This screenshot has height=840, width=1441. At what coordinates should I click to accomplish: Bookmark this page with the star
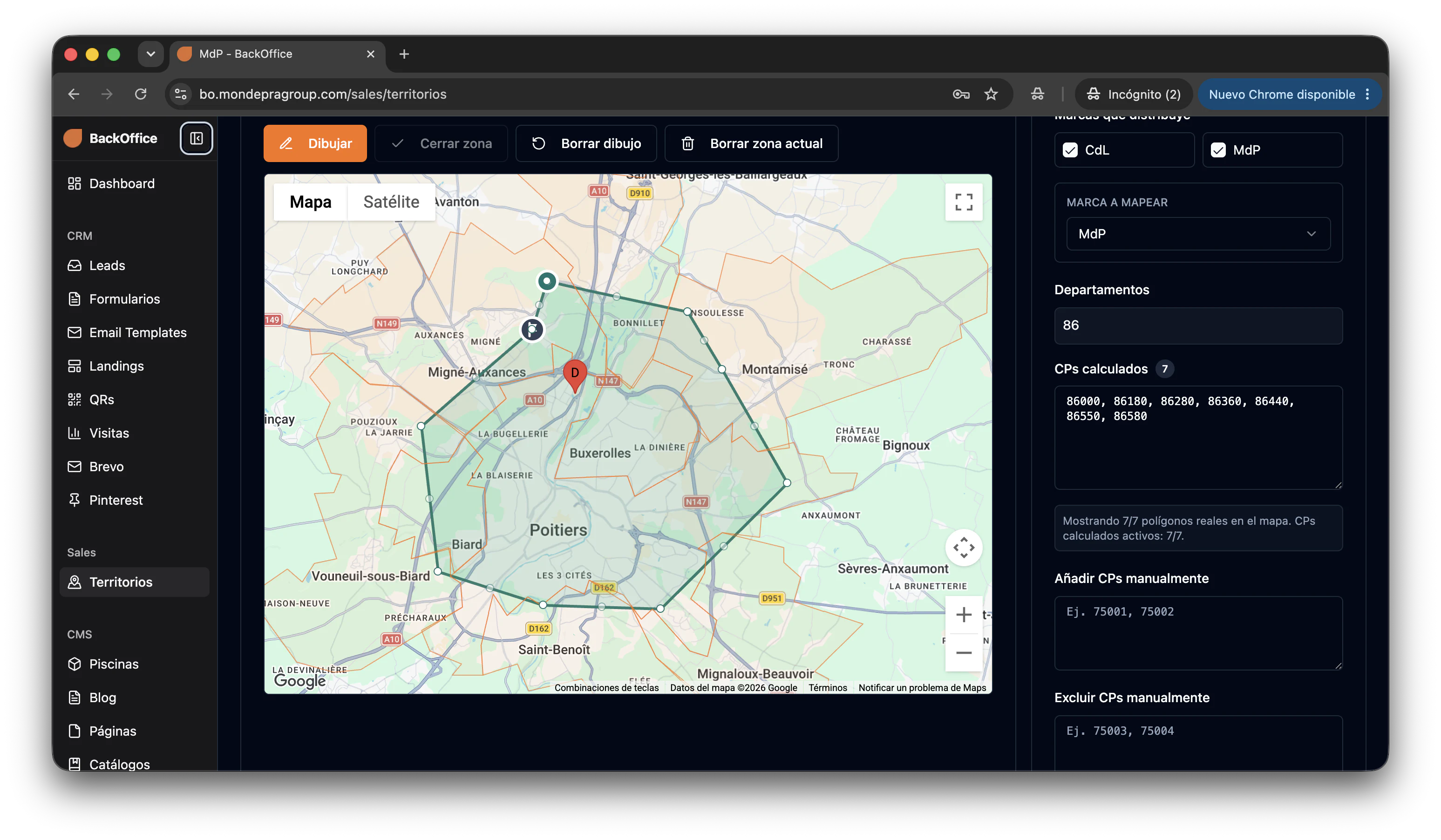point(991,95)
